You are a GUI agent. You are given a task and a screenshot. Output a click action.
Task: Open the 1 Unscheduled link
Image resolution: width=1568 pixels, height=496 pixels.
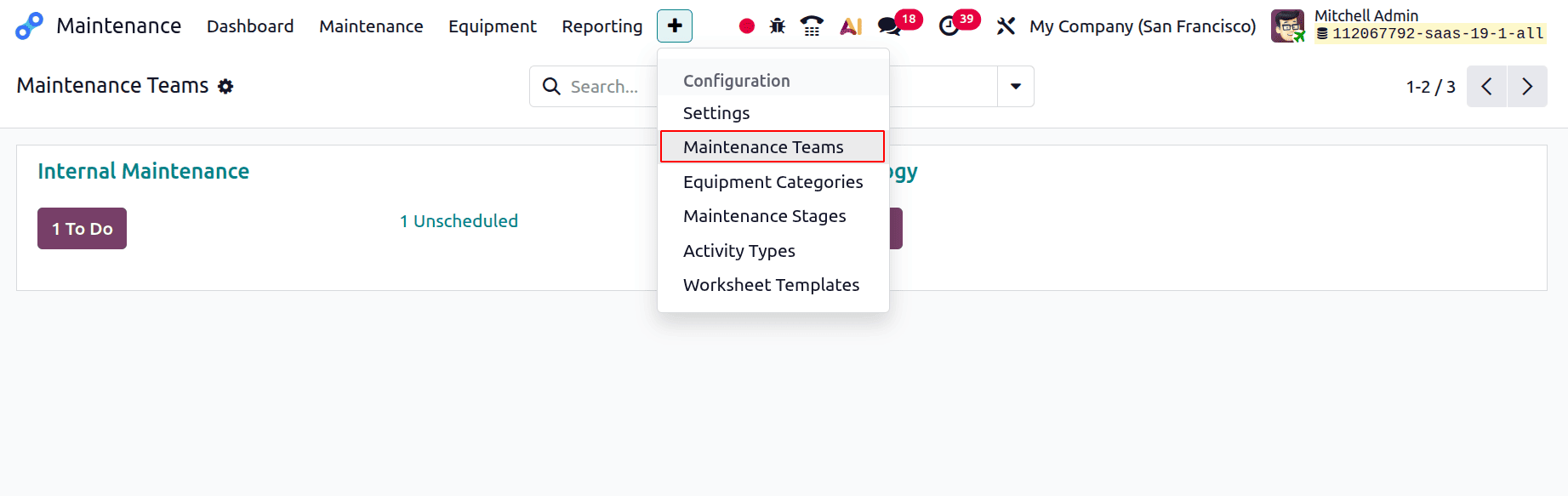[459, 221]
